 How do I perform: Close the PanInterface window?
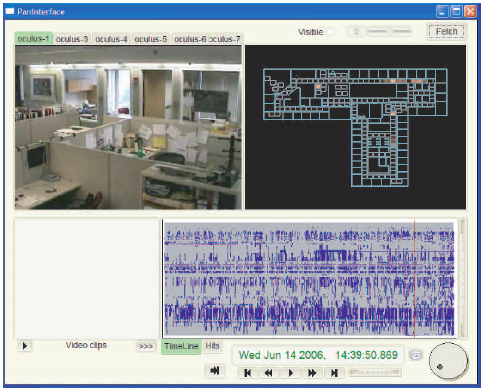pos(470,12)
